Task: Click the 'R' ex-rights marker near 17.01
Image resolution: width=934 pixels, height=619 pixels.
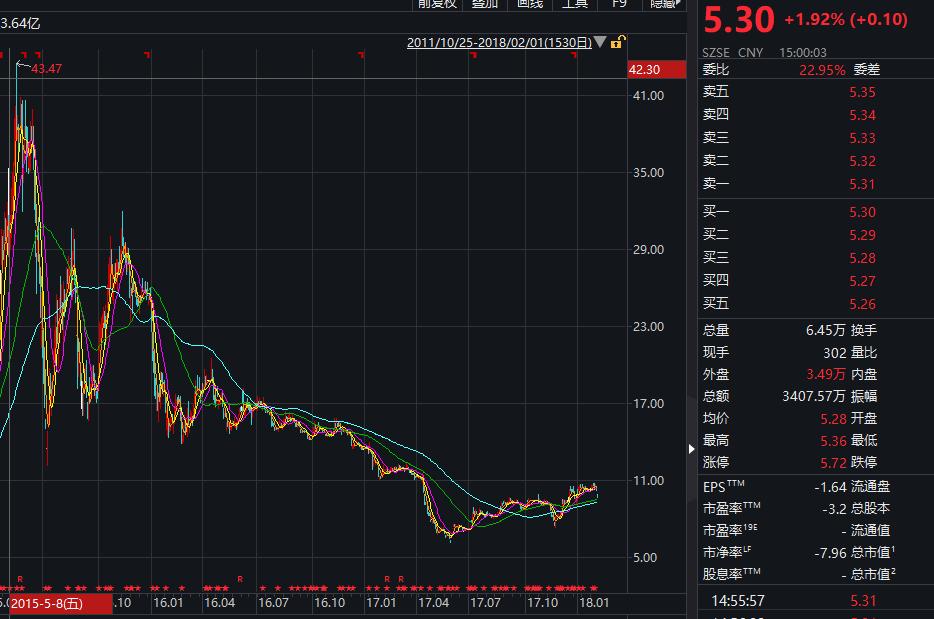Action: pos(387,578)
